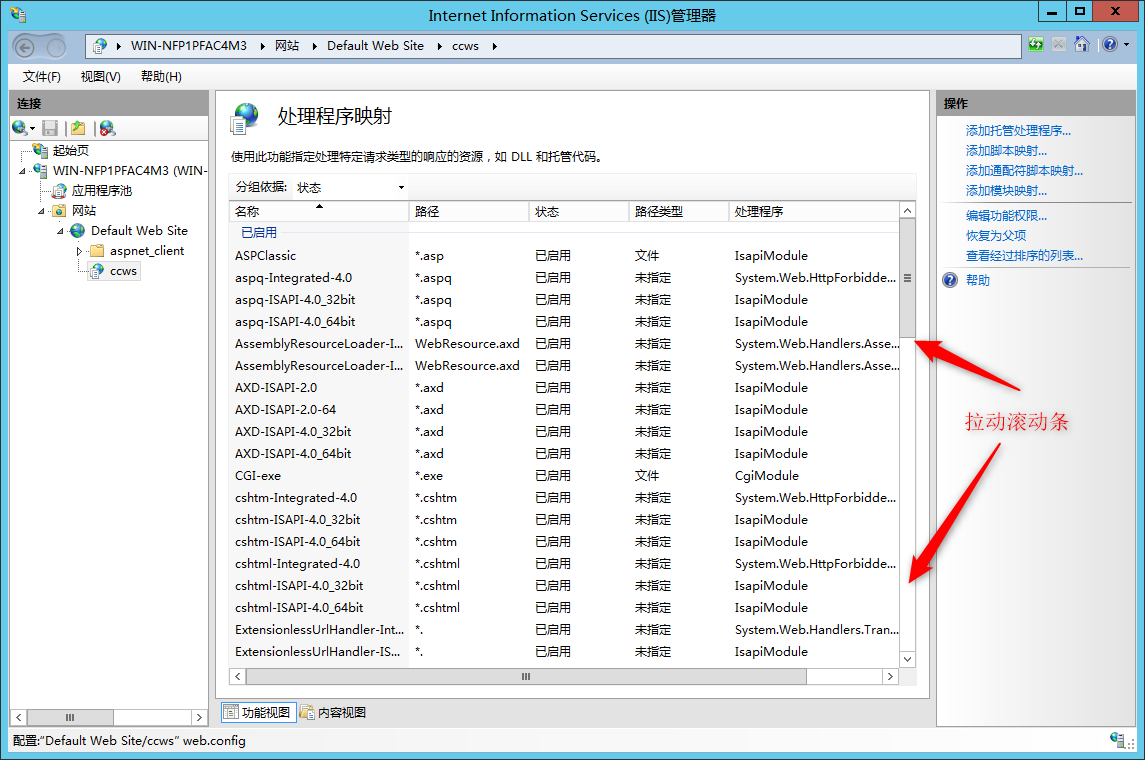Select the cshtm-ISAPI-4.0_32bit row
Image resolution: width=1145 pixels, height=760 pixels.
(x=564, y=520)
